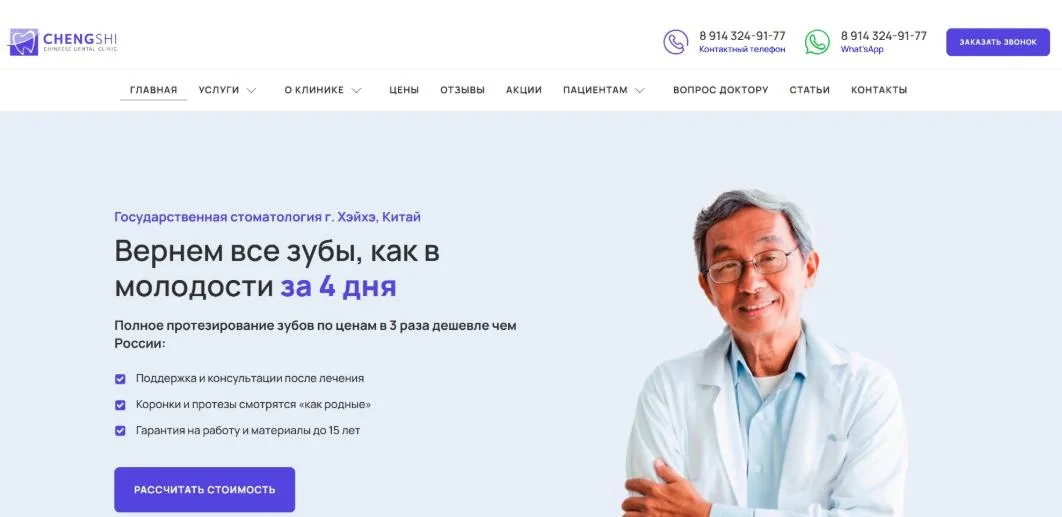
Task: Open the green WhatsApp icon
Action: (x=817, y=42)
